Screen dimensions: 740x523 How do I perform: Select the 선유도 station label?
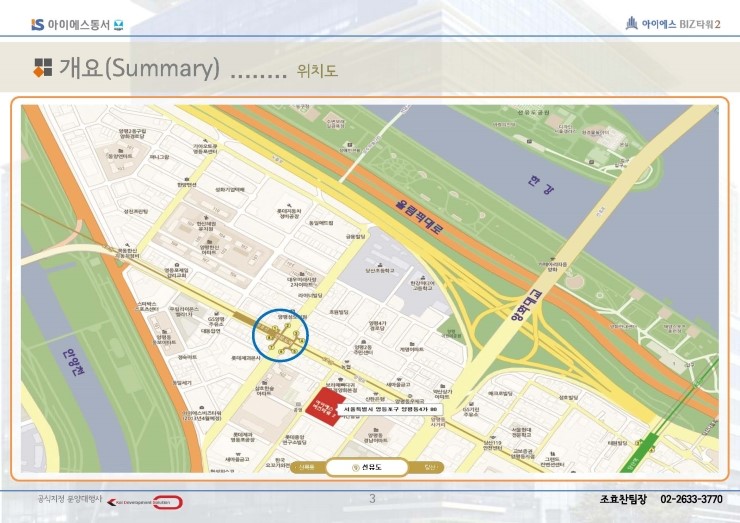(367, 467)
